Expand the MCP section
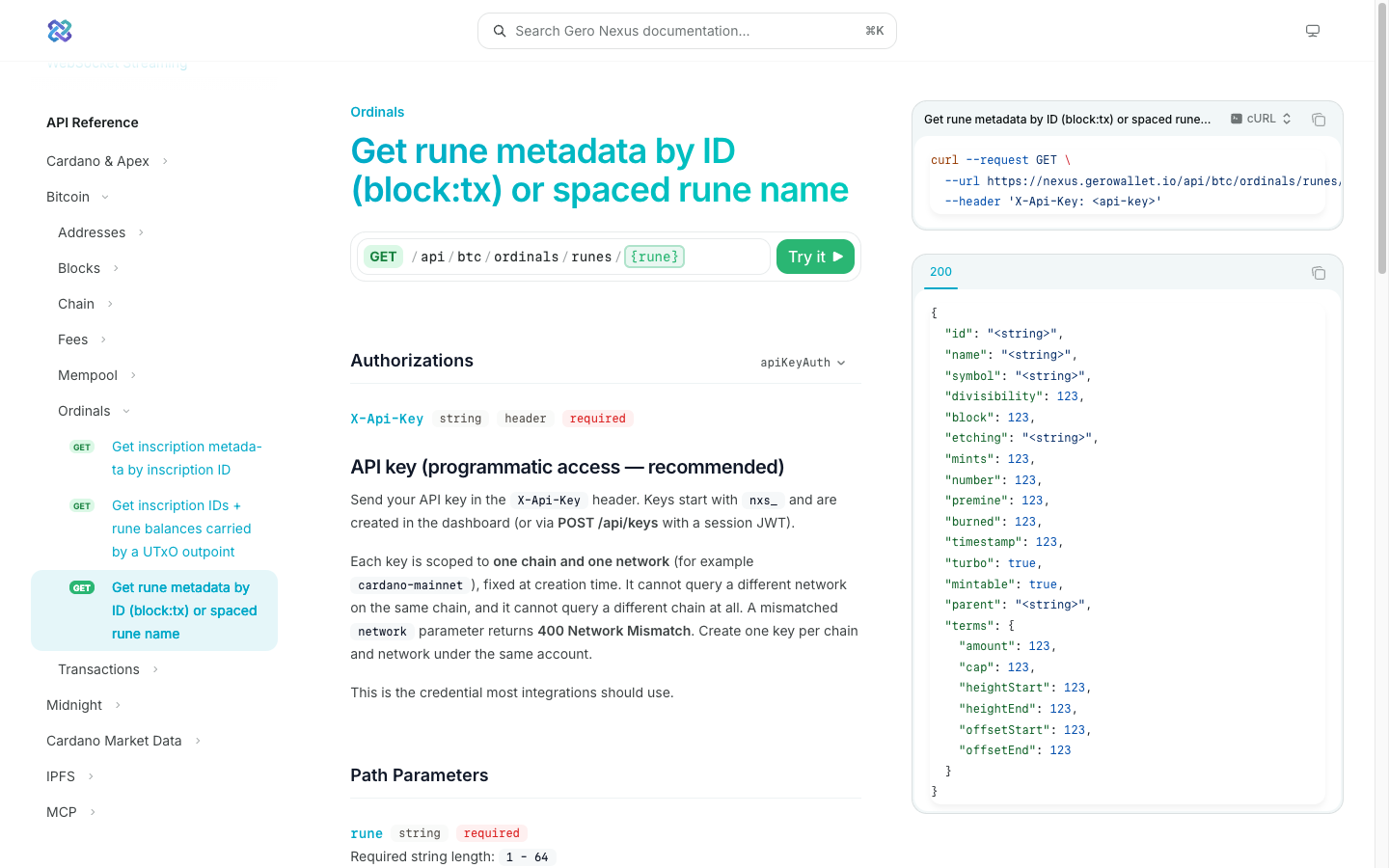1389x868 pixels. (x=71, y=812)
